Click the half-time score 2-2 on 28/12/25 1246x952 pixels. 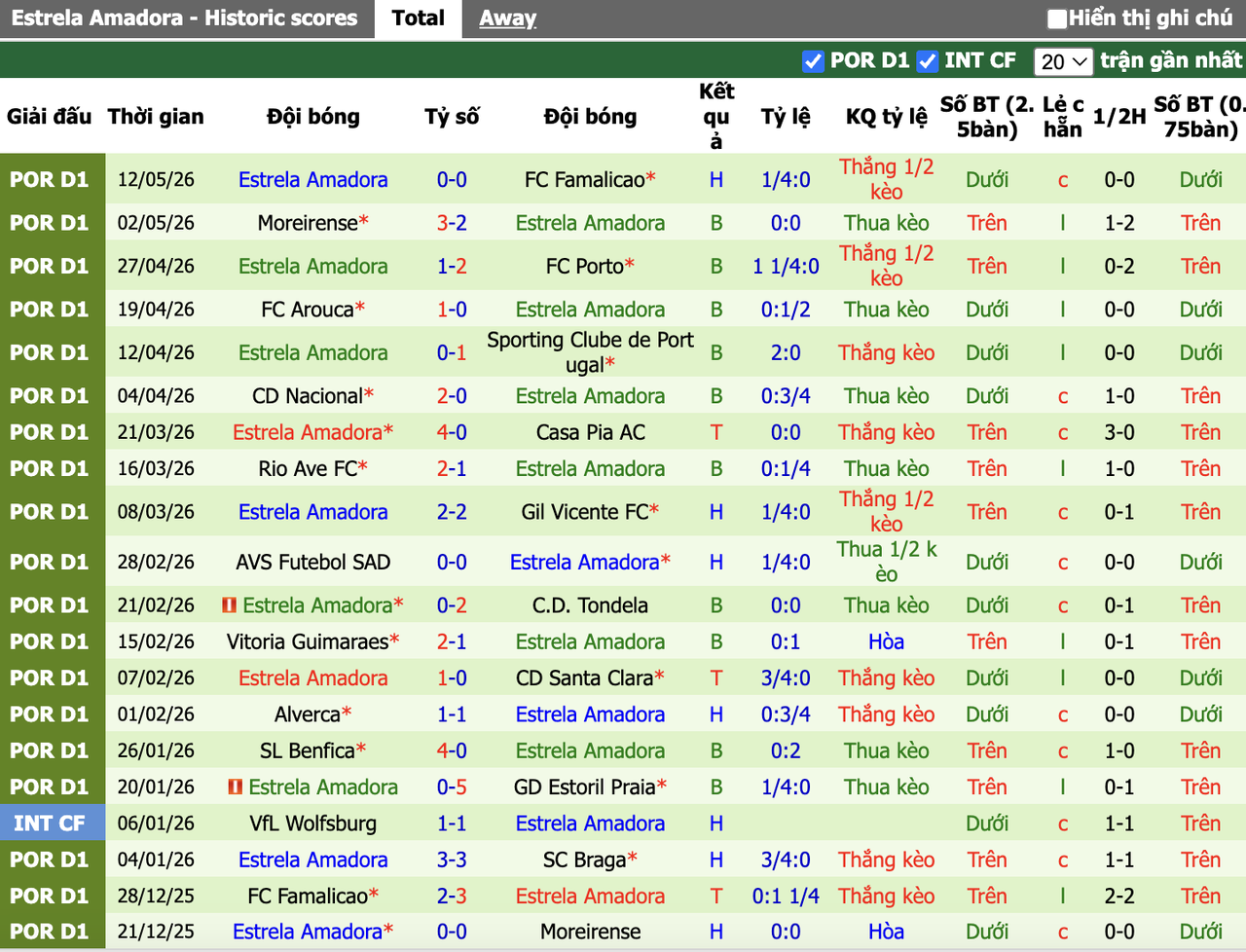[1119, 896]
